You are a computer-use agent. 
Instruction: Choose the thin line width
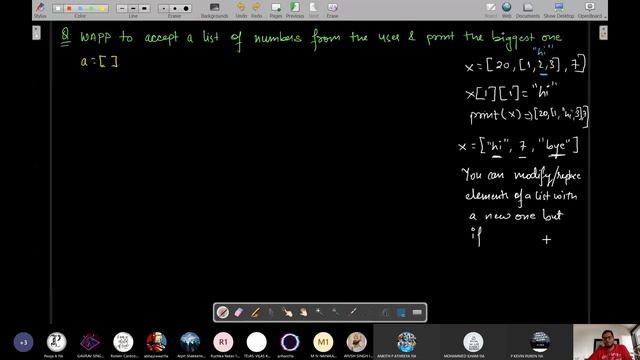tap(122, 8)
